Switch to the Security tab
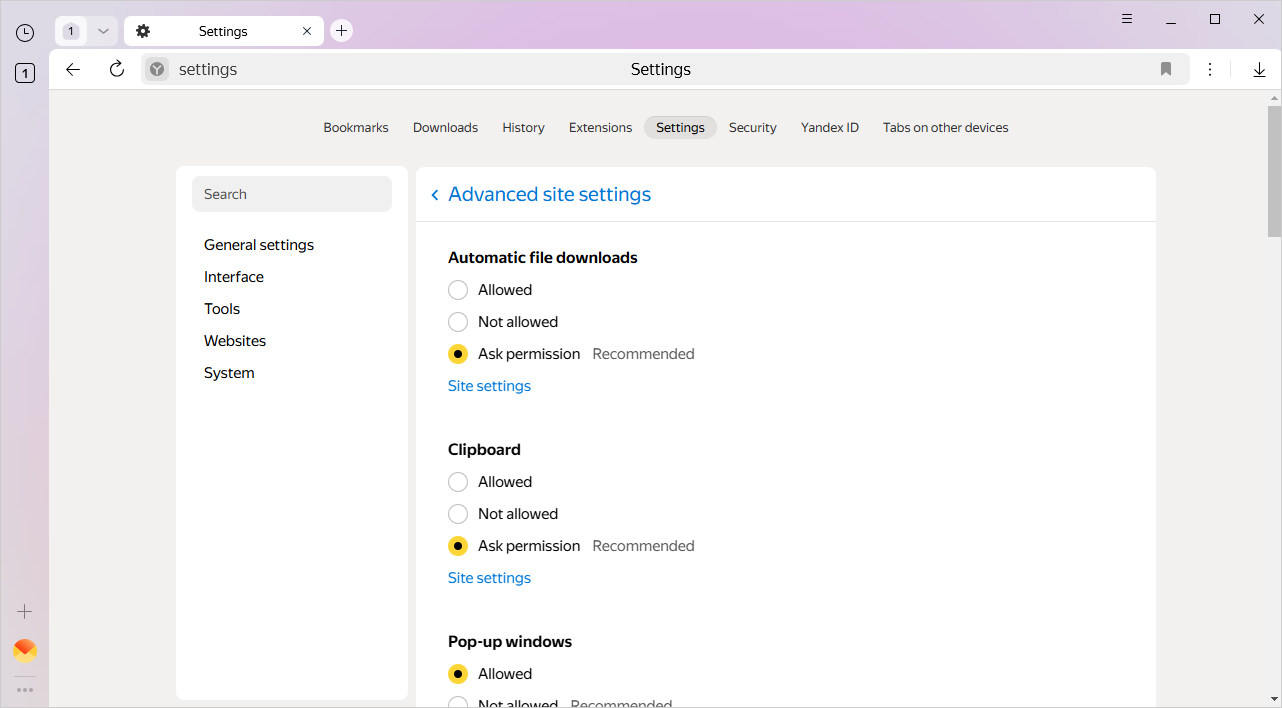Viewport: 1282px width, 708px height. (752, 128)
